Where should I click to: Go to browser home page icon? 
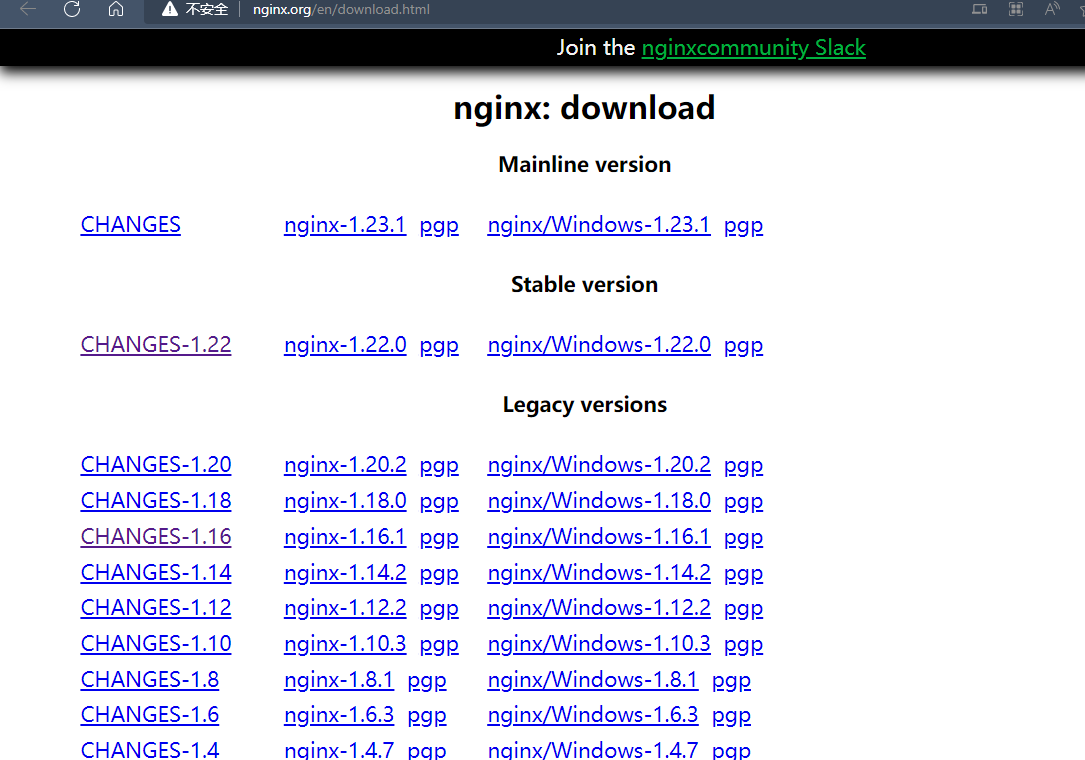click(x=116, y=9)
